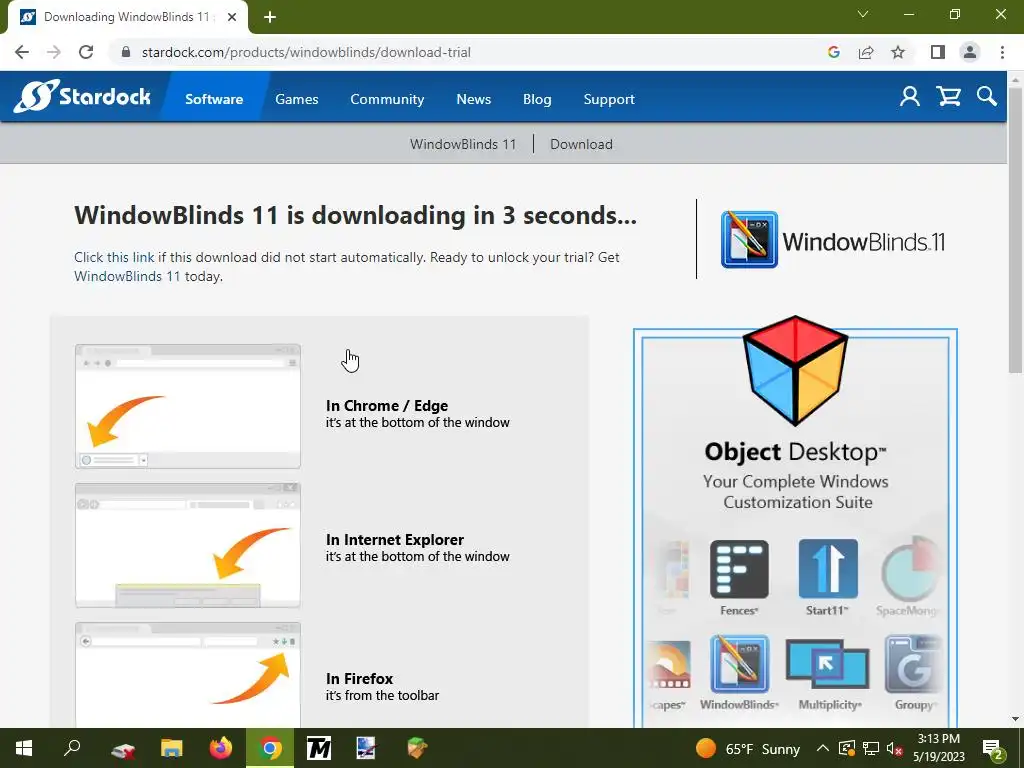
Task: Open the Blog menu item
Action: coord(537,99)
